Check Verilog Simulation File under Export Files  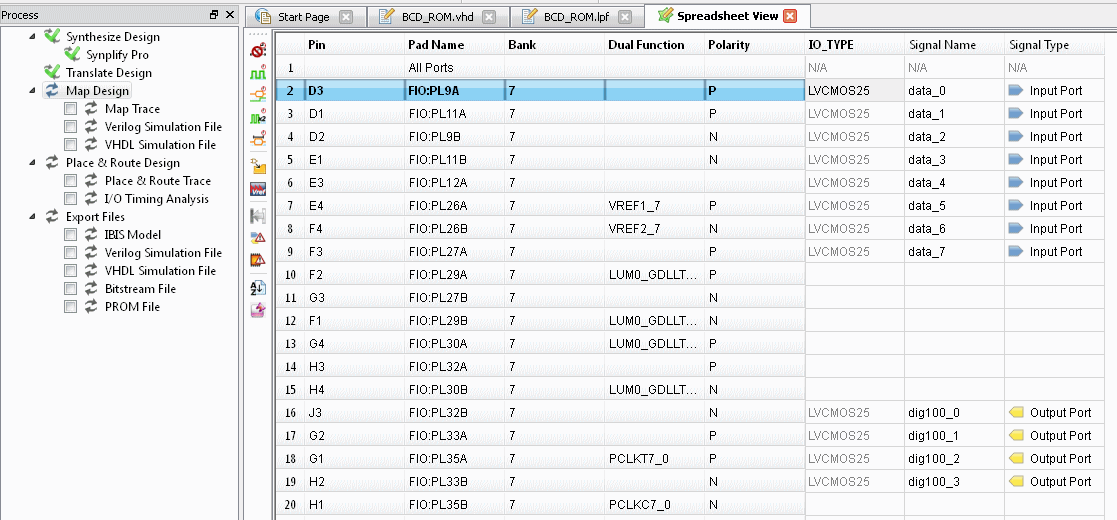70,253
